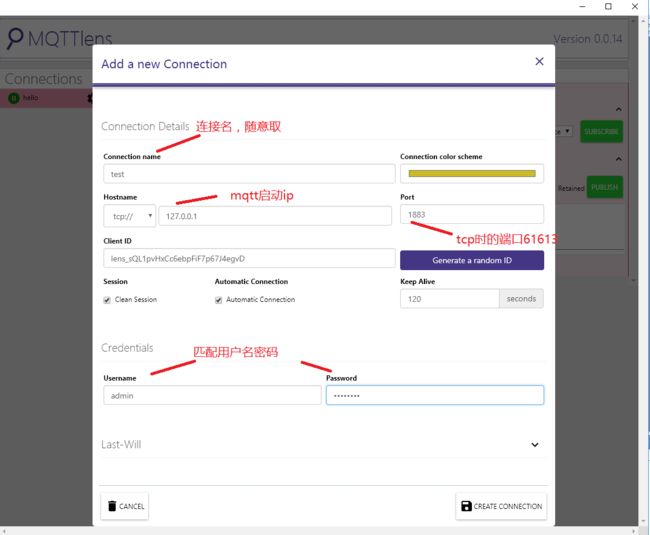
Task: Click the Version 0.0.14 text
Action: [x=588, y=39]
